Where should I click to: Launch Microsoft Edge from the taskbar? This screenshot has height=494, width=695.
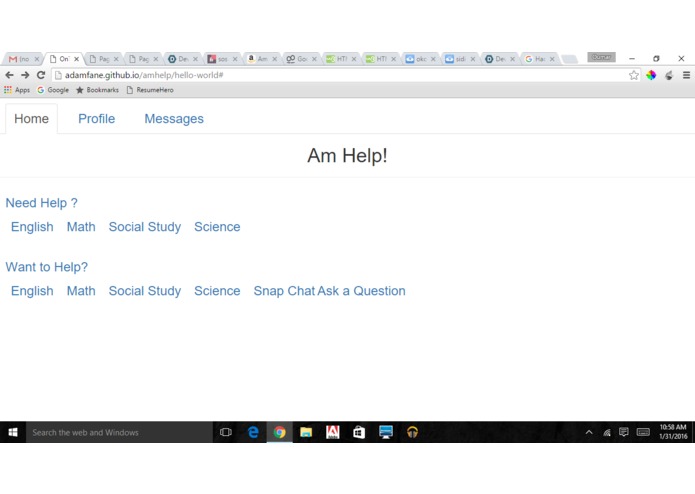(253, 432)
